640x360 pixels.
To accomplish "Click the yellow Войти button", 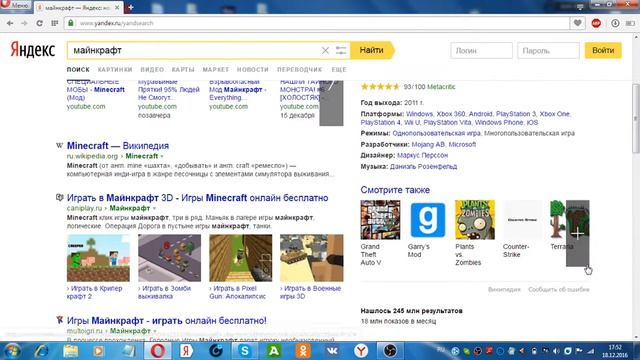I will pyautogui.click(x=603, y=50).
